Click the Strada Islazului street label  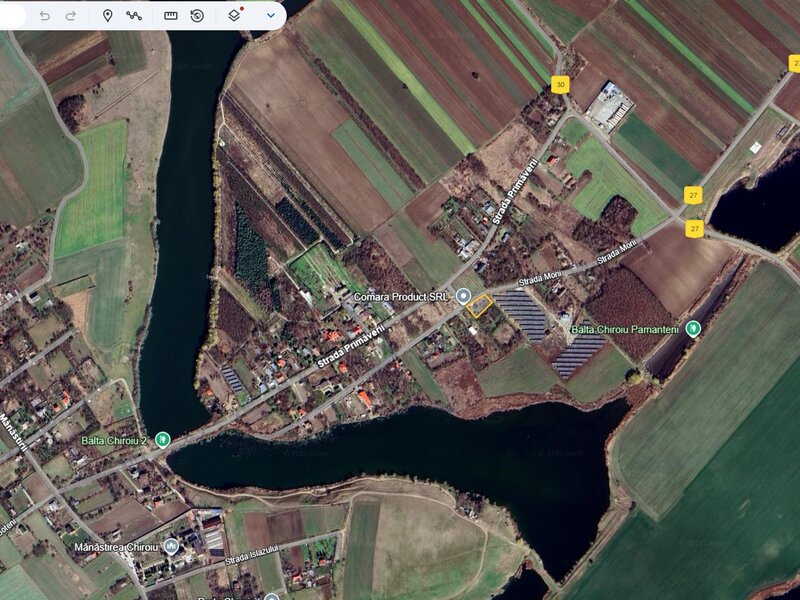click(x=252, y=555)
